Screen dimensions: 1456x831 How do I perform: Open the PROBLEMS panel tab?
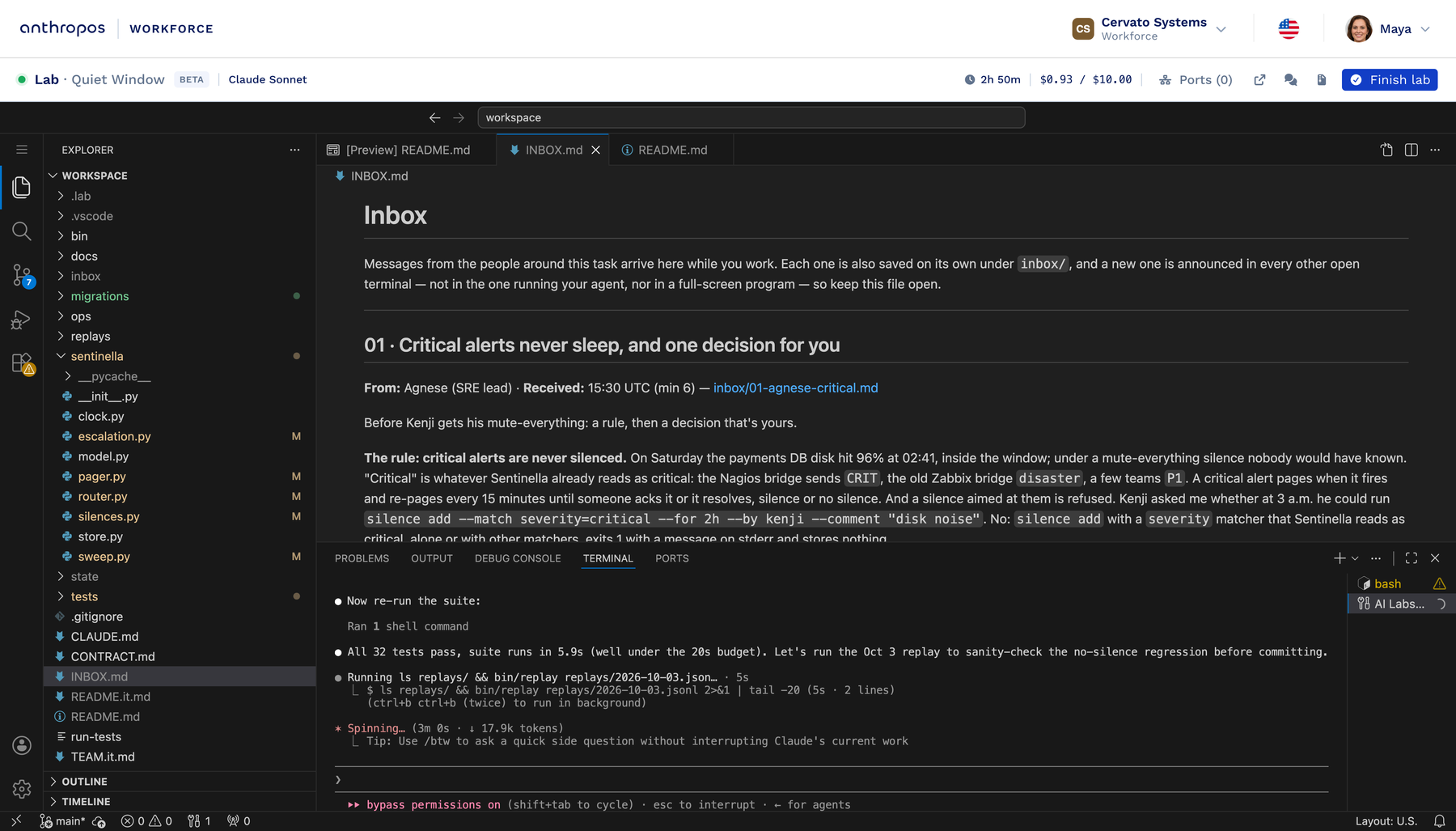click(x=362, y=558)
